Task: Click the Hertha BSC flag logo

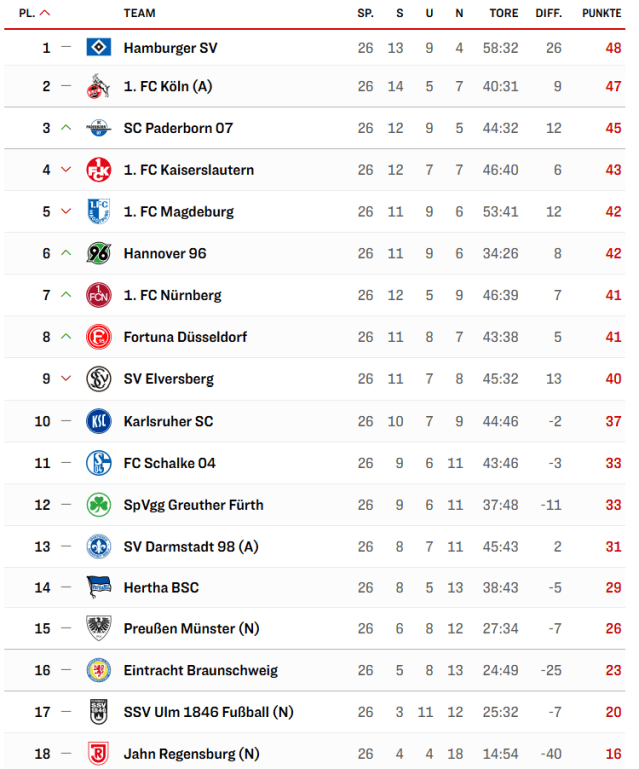Action: 98,587
